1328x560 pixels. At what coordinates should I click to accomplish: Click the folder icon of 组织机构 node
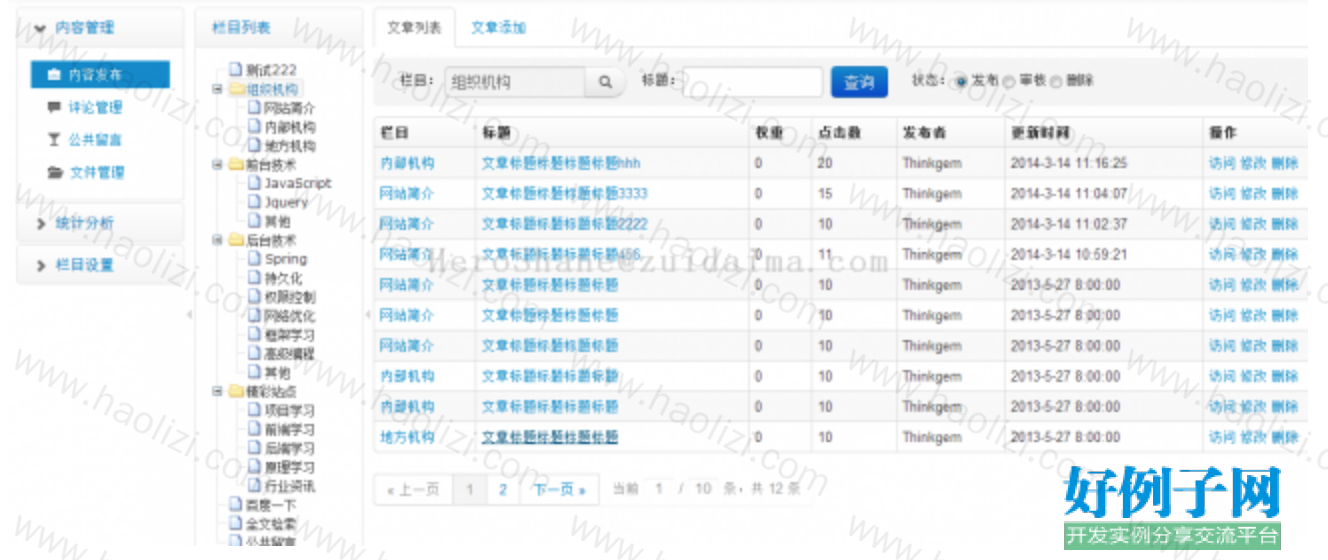click(236, 88)
